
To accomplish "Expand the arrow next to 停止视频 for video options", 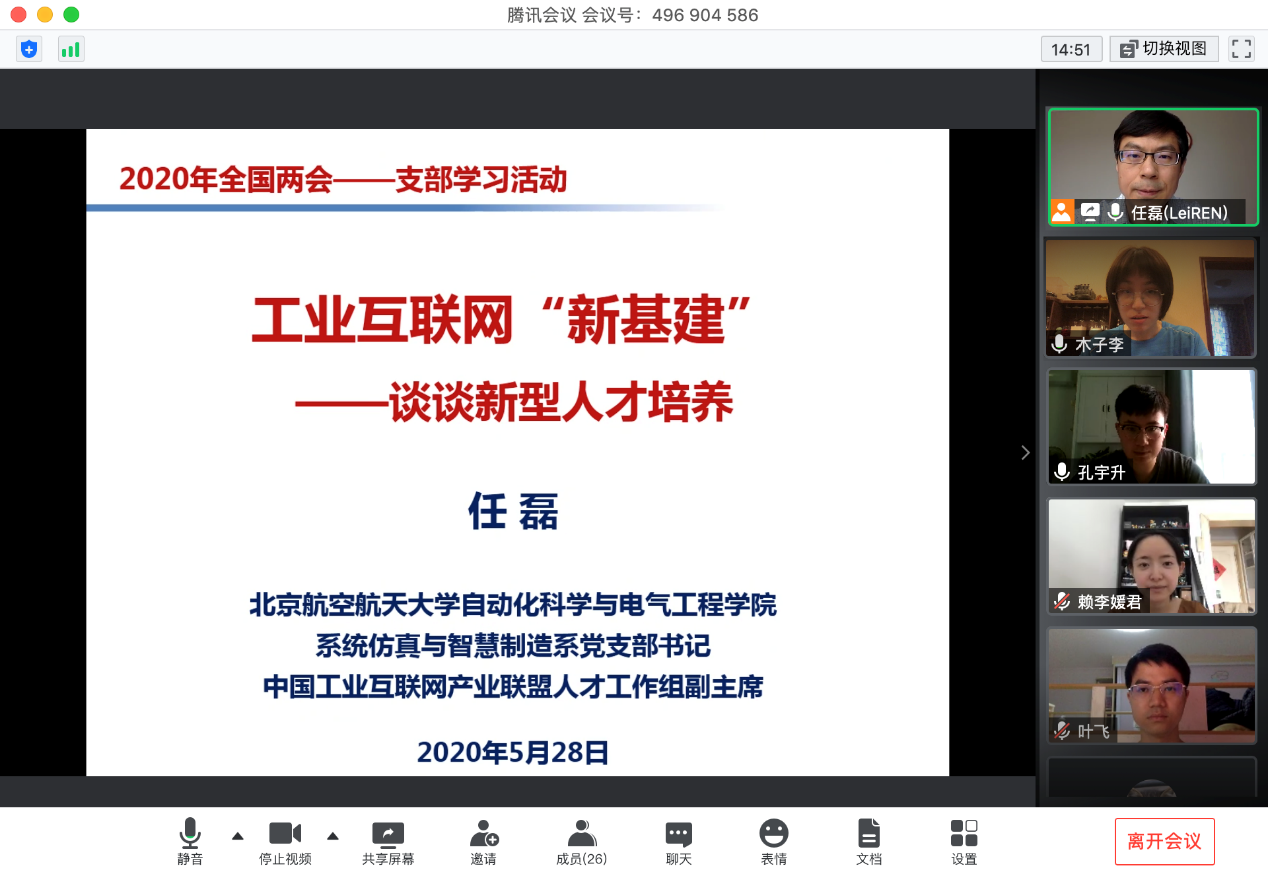I will 333,836.
